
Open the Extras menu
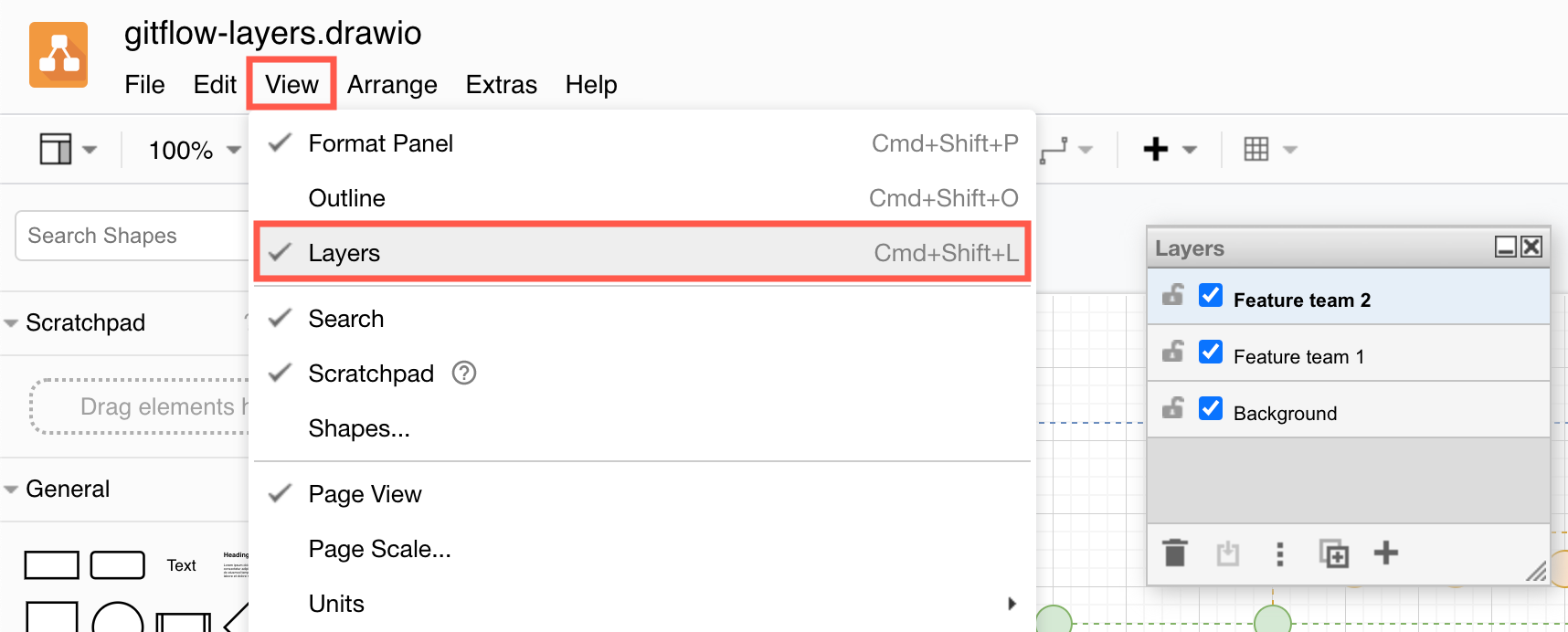click(501, 84)
